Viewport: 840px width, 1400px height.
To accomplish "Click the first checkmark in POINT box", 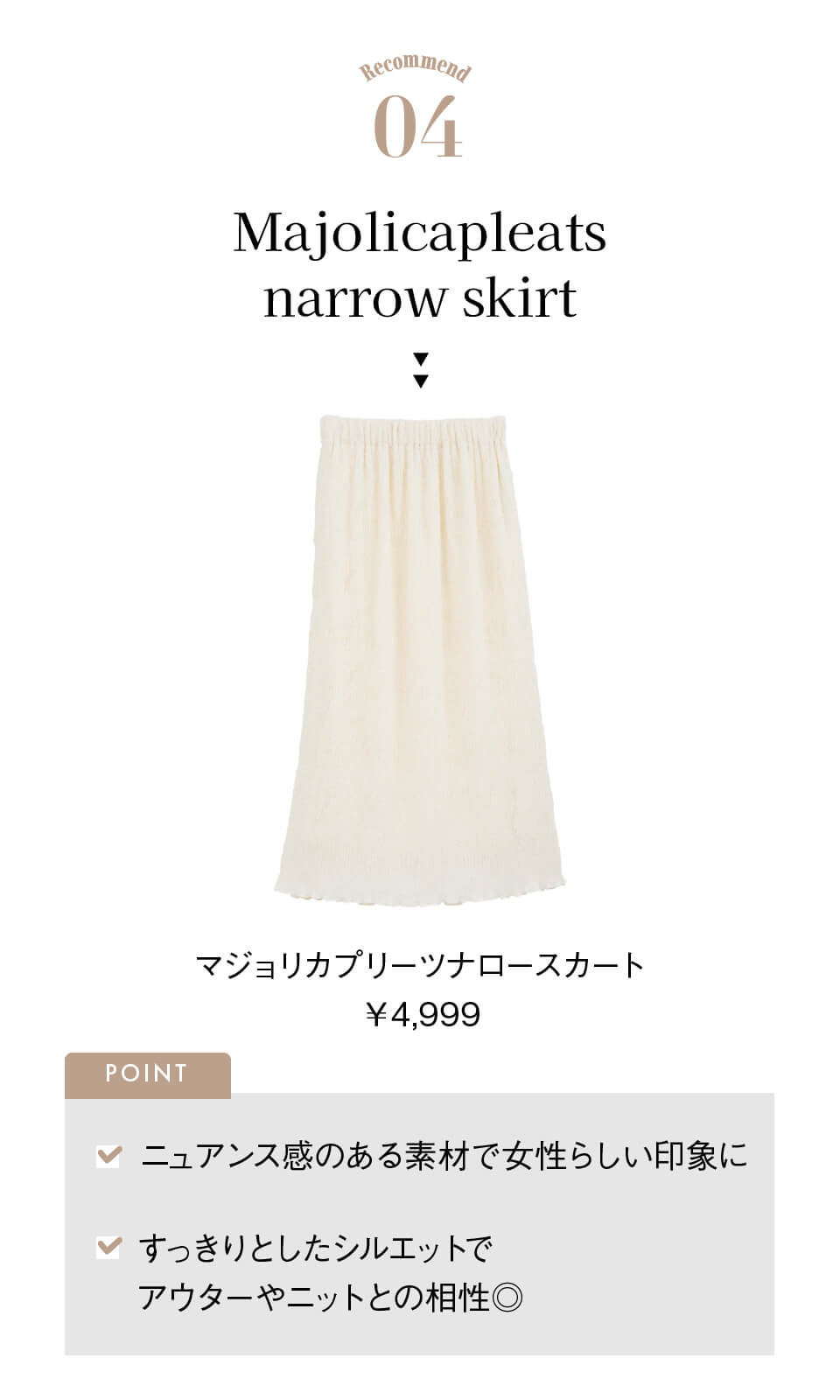I will (108, 1156).
